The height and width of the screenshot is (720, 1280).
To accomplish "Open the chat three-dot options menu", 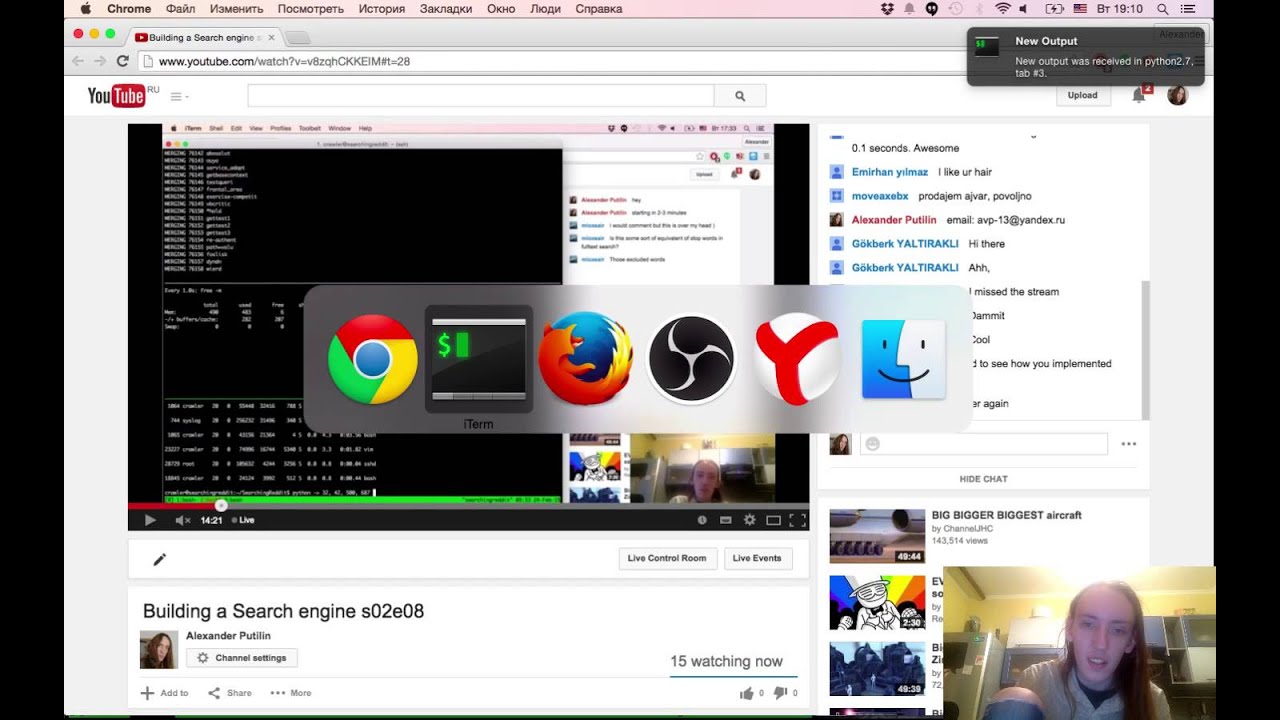I will coord(1129,444).
